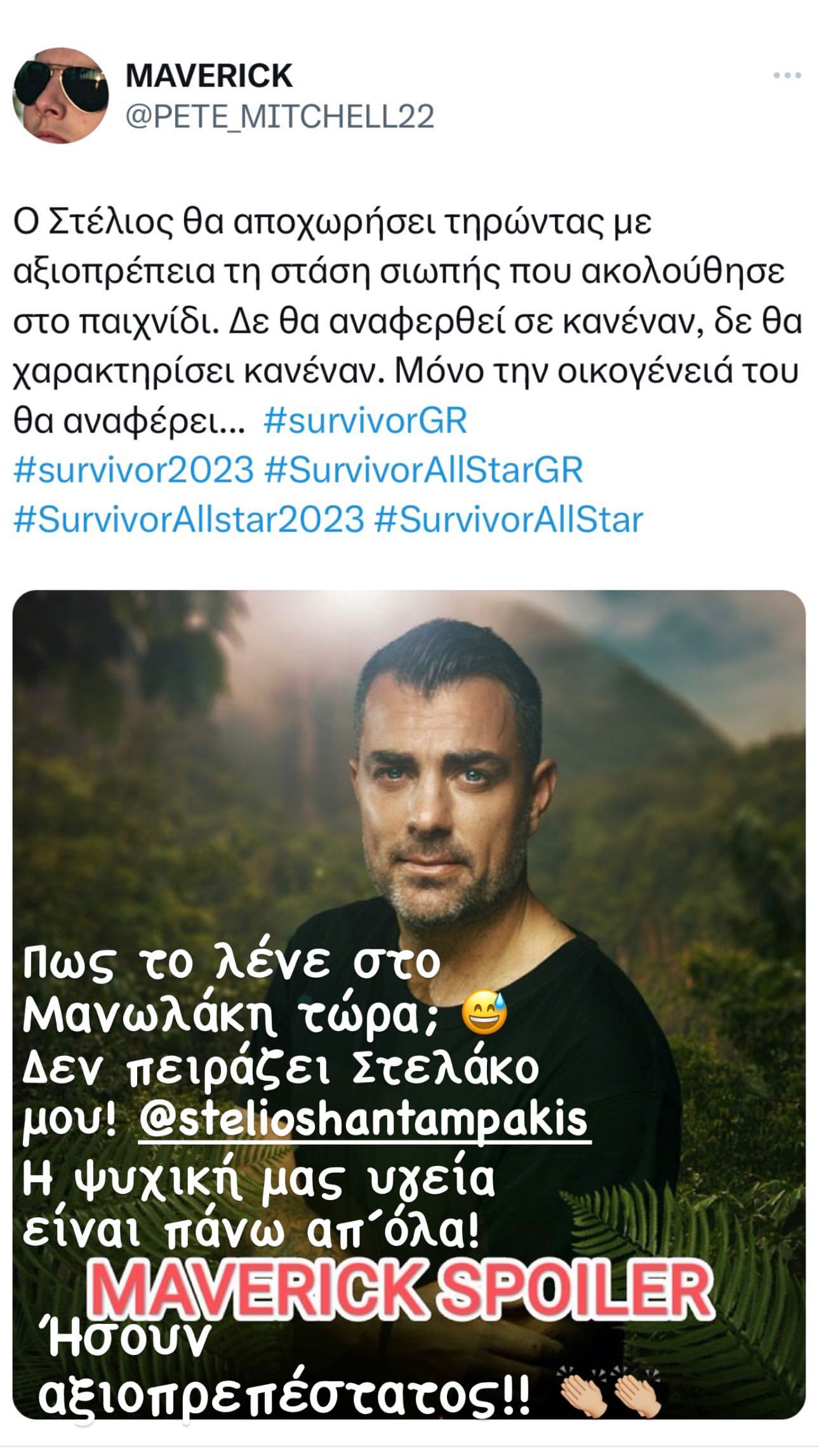Open the MAVERICK display name profile
Screen dimensions: 819x1456
click(x=209, y=76)
